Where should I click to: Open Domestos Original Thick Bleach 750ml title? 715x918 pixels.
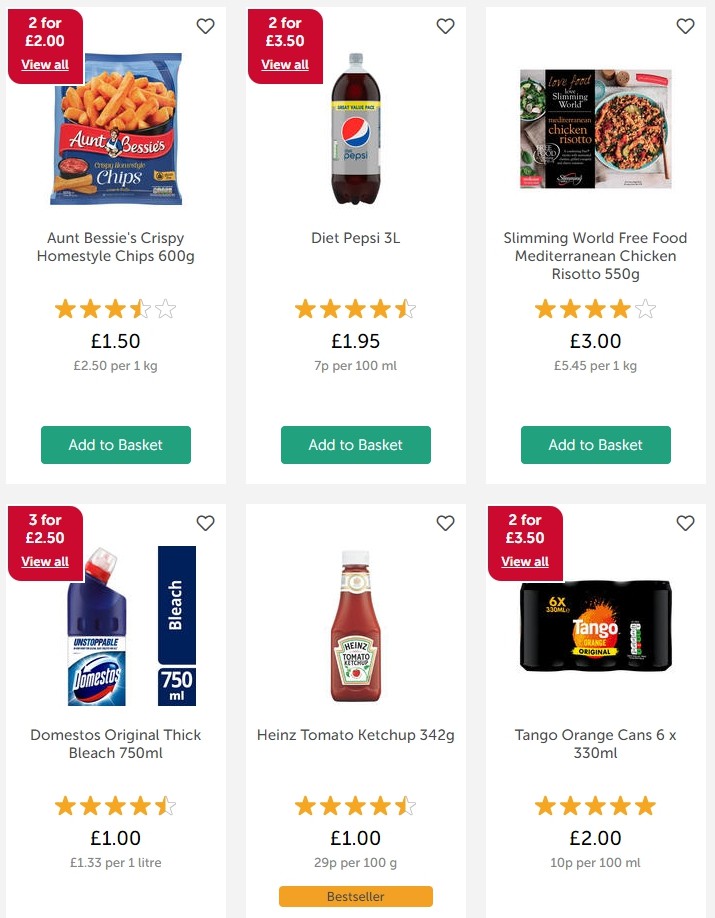(116, 744)
